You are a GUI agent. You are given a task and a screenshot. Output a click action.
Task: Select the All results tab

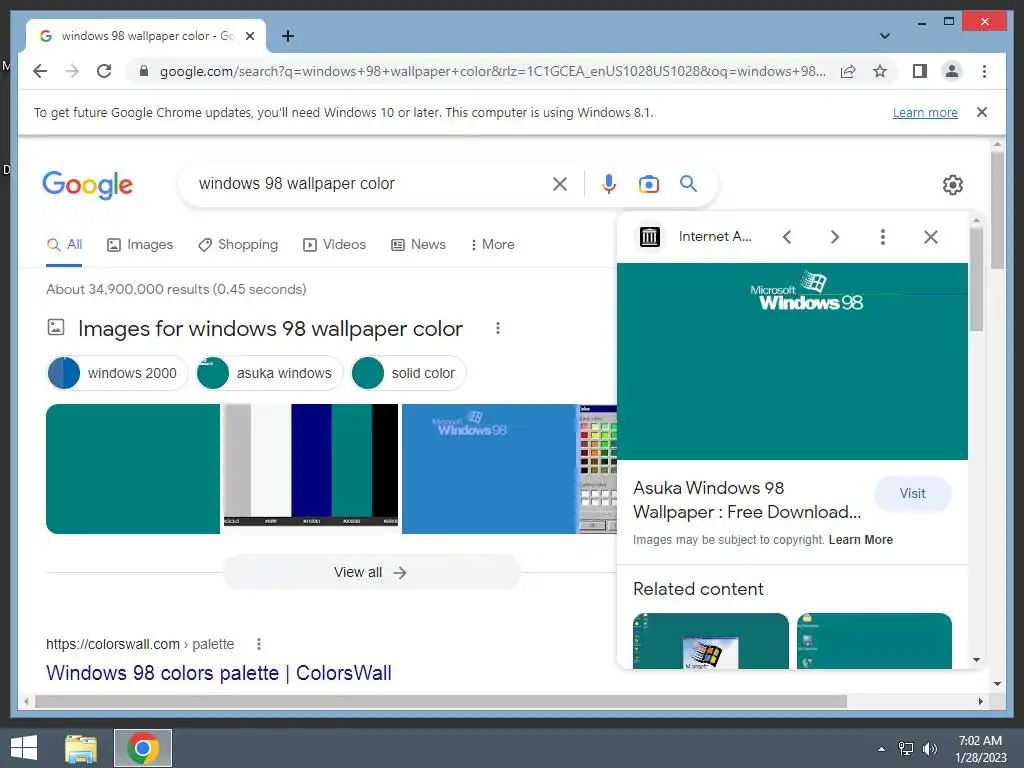[x=64, y=245]
